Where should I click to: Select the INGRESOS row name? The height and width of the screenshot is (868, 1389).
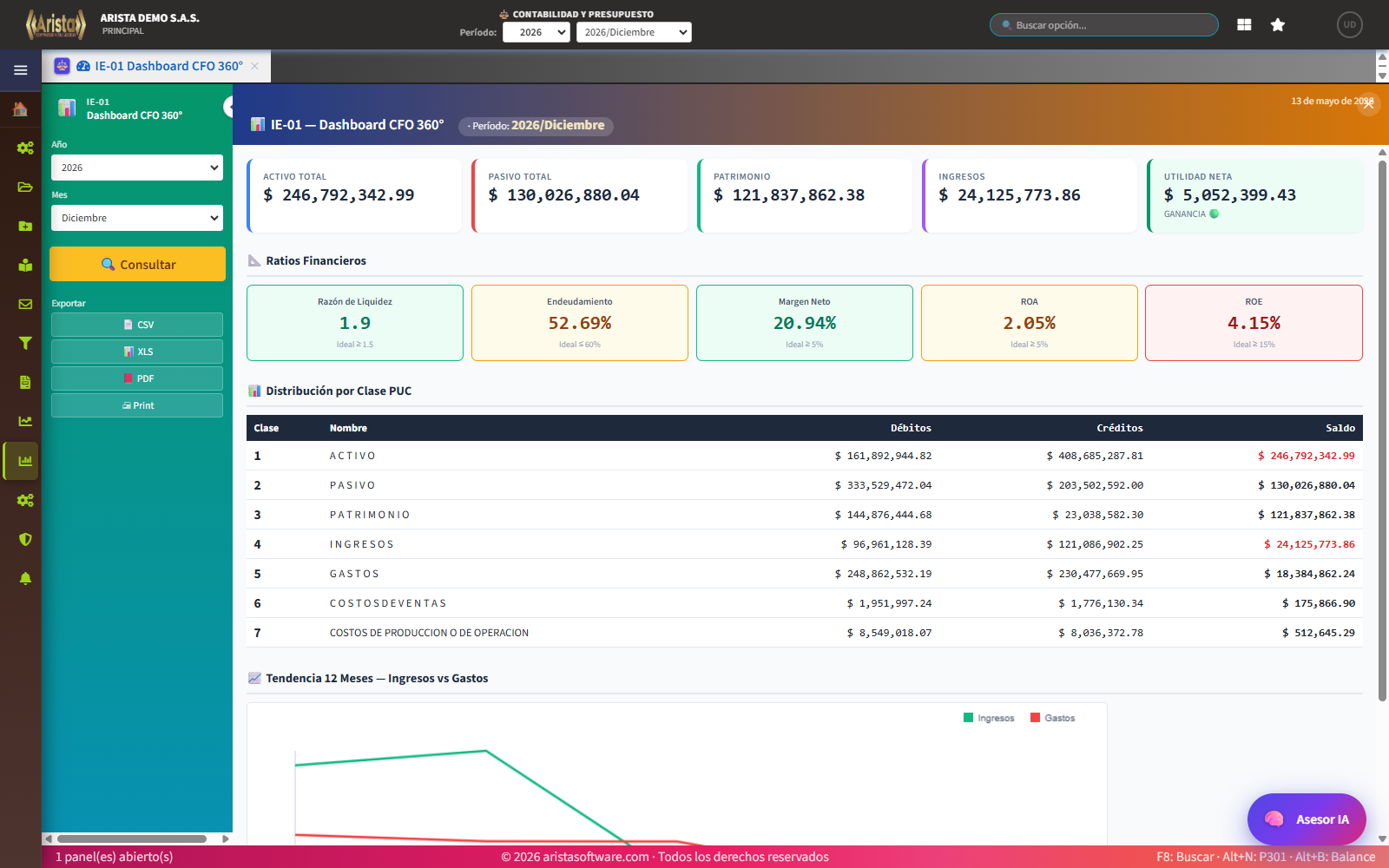click(x=362, y=544)
